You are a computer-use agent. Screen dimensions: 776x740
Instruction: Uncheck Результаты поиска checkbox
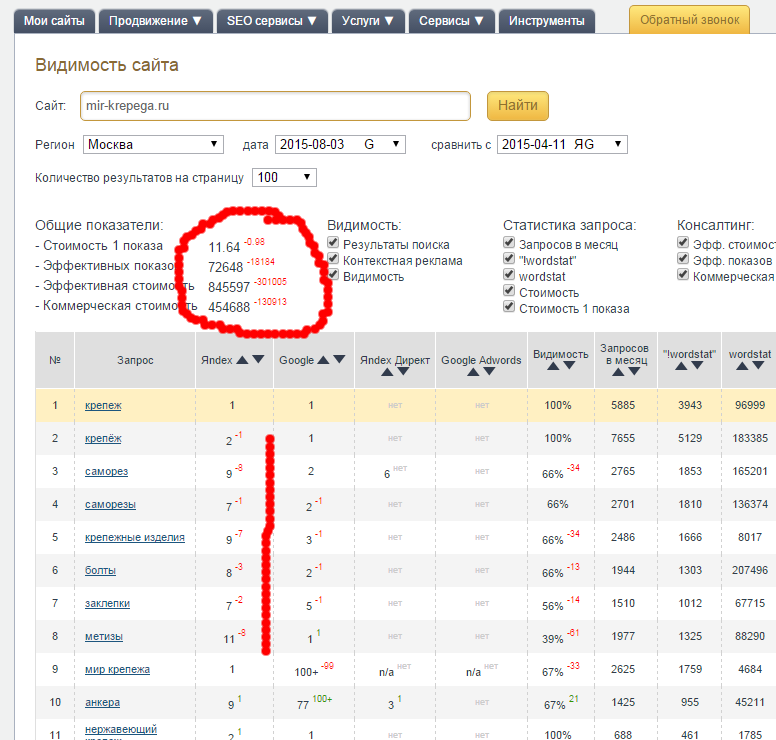(334, 244)
